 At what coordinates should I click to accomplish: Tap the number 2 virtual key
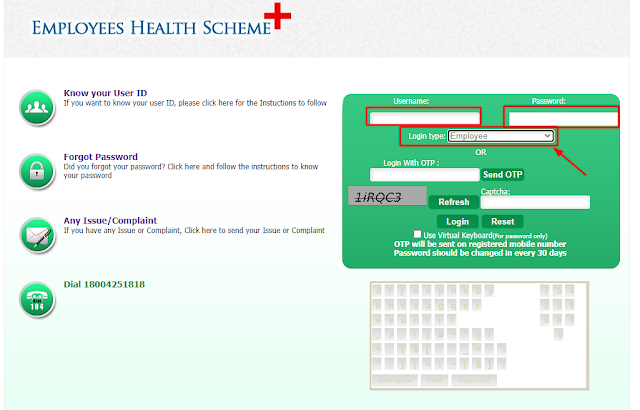[x=545, y=305]
